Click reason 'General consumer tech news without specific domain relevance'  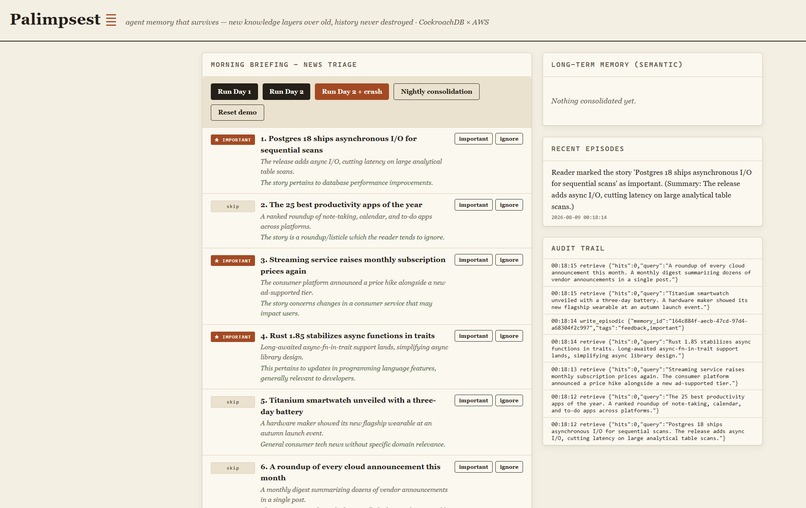[353, 444]
